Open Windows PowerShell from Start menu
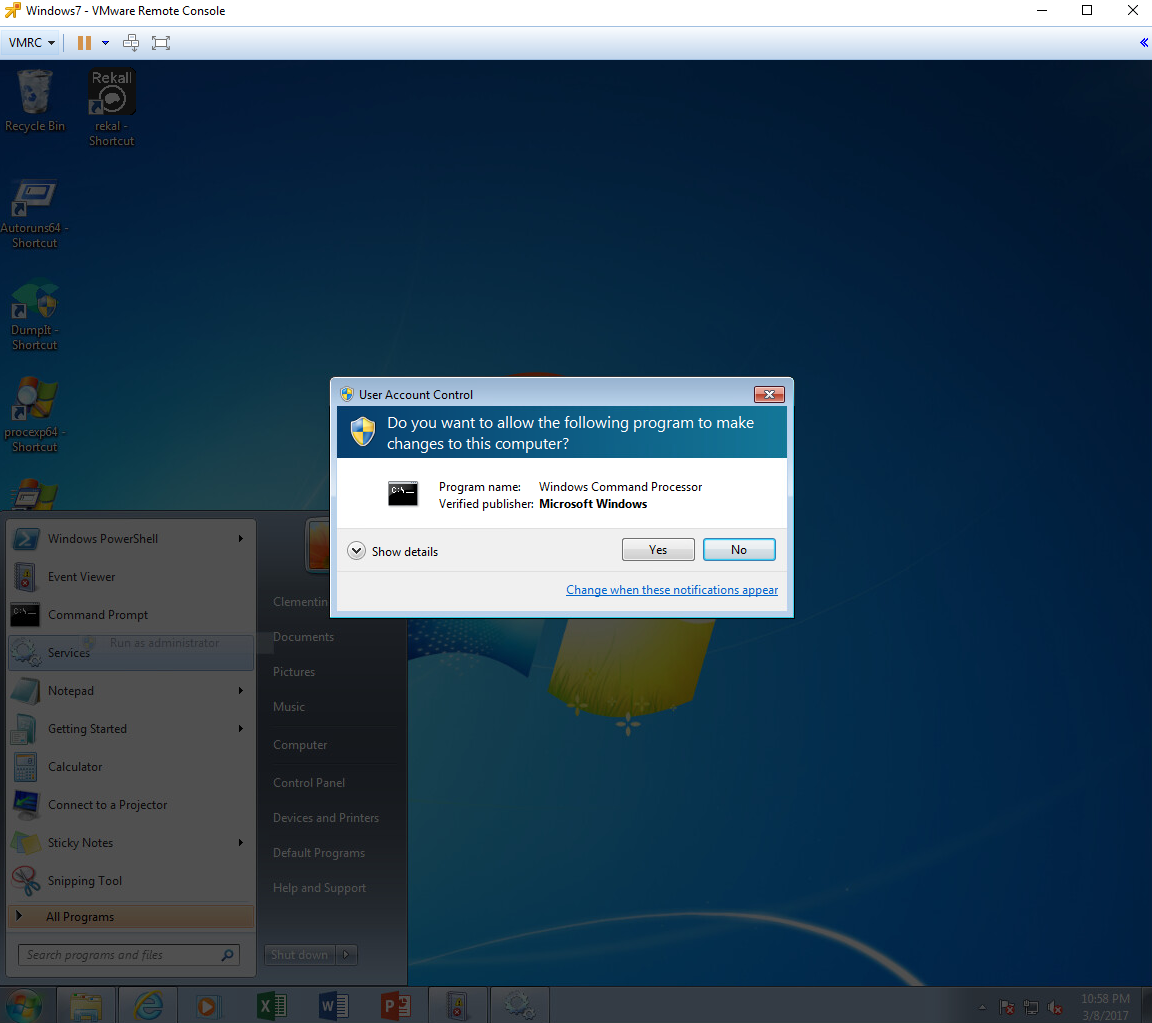1152x1023 pixels. [x=131, y=539]
